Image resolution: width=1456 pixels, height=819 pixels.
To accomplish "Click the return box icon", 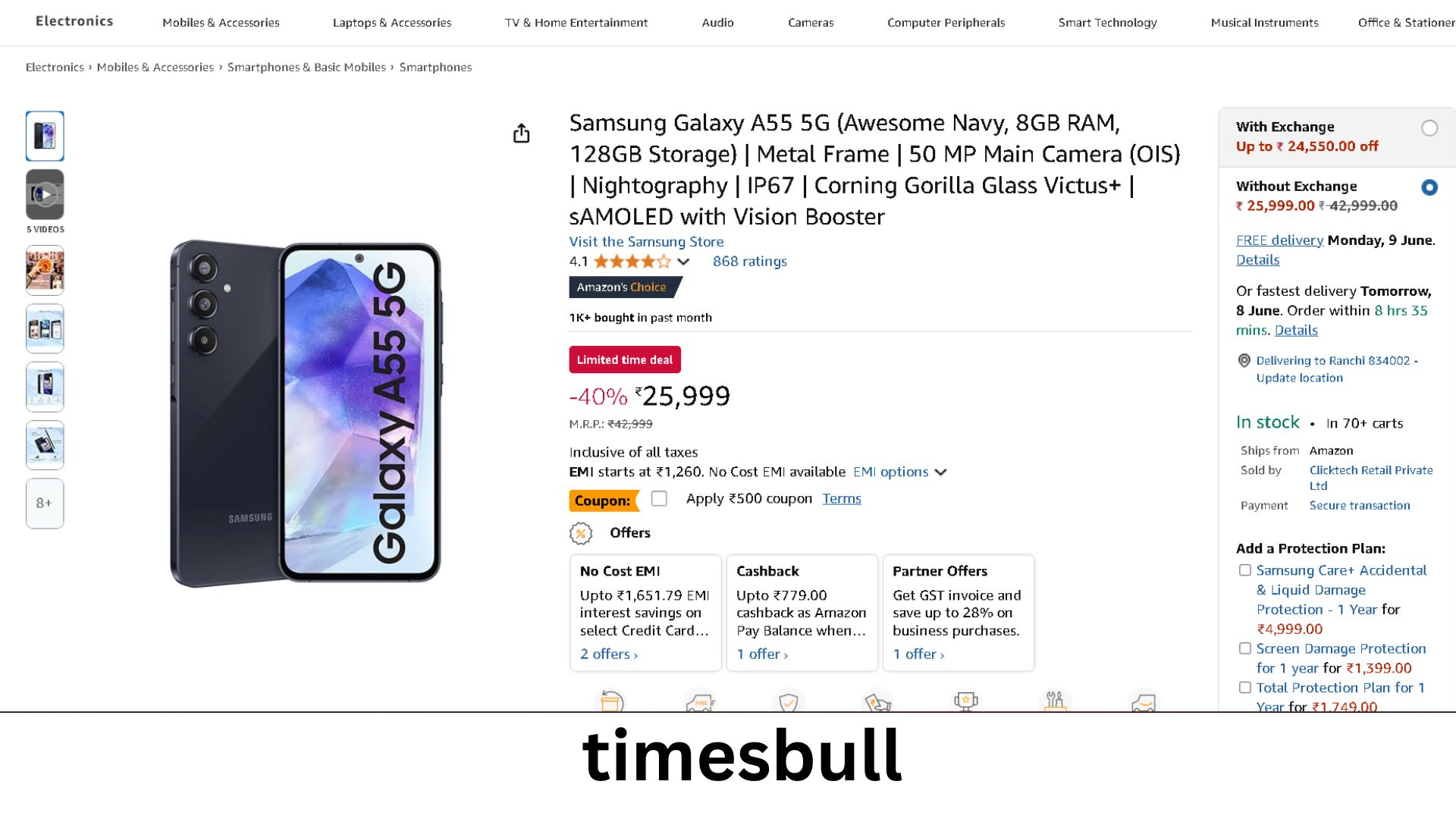I will [611, 701].
